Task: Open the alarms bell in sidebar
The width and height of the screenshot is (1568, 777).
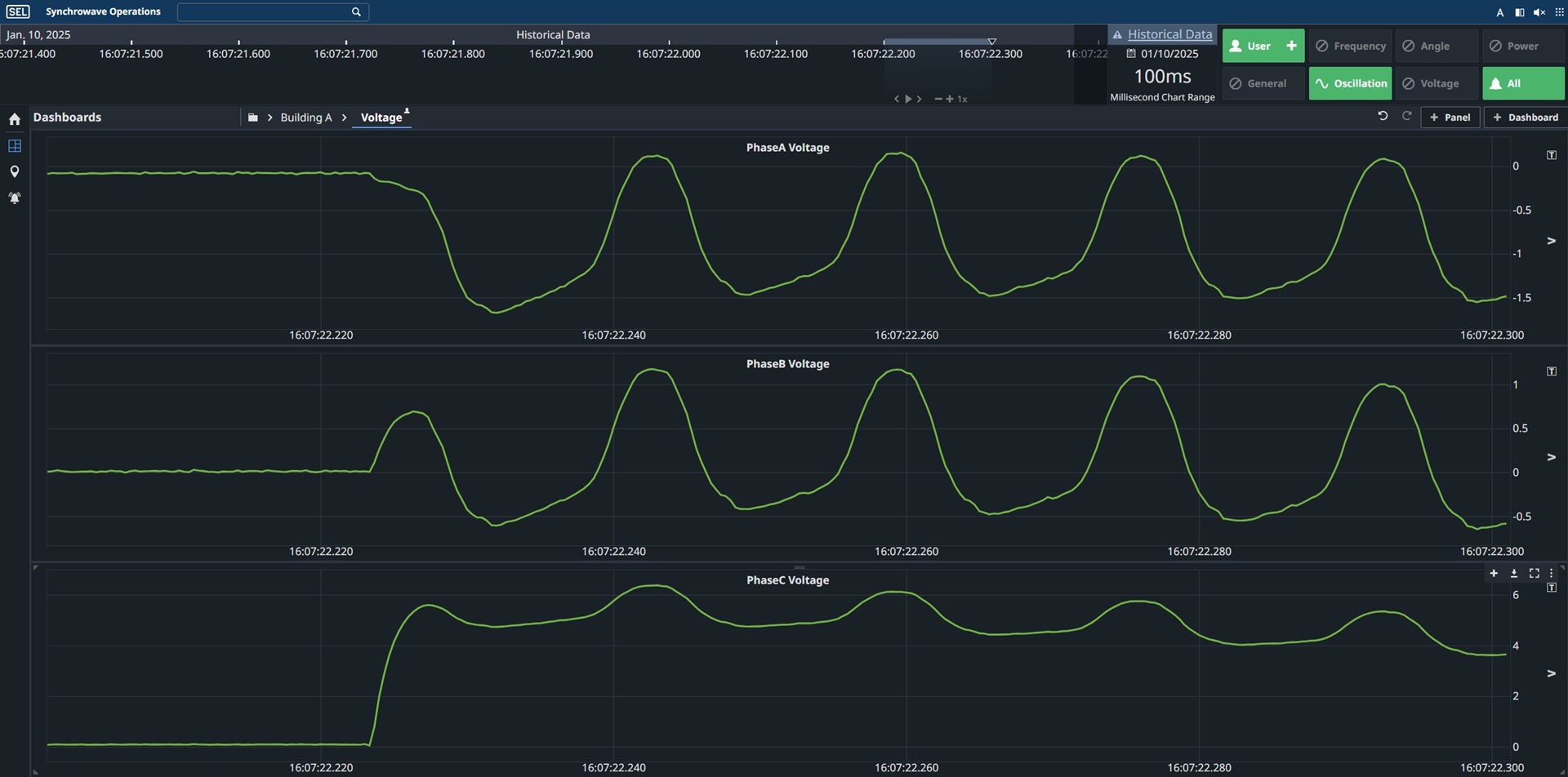Action: (x=15, y=198)
